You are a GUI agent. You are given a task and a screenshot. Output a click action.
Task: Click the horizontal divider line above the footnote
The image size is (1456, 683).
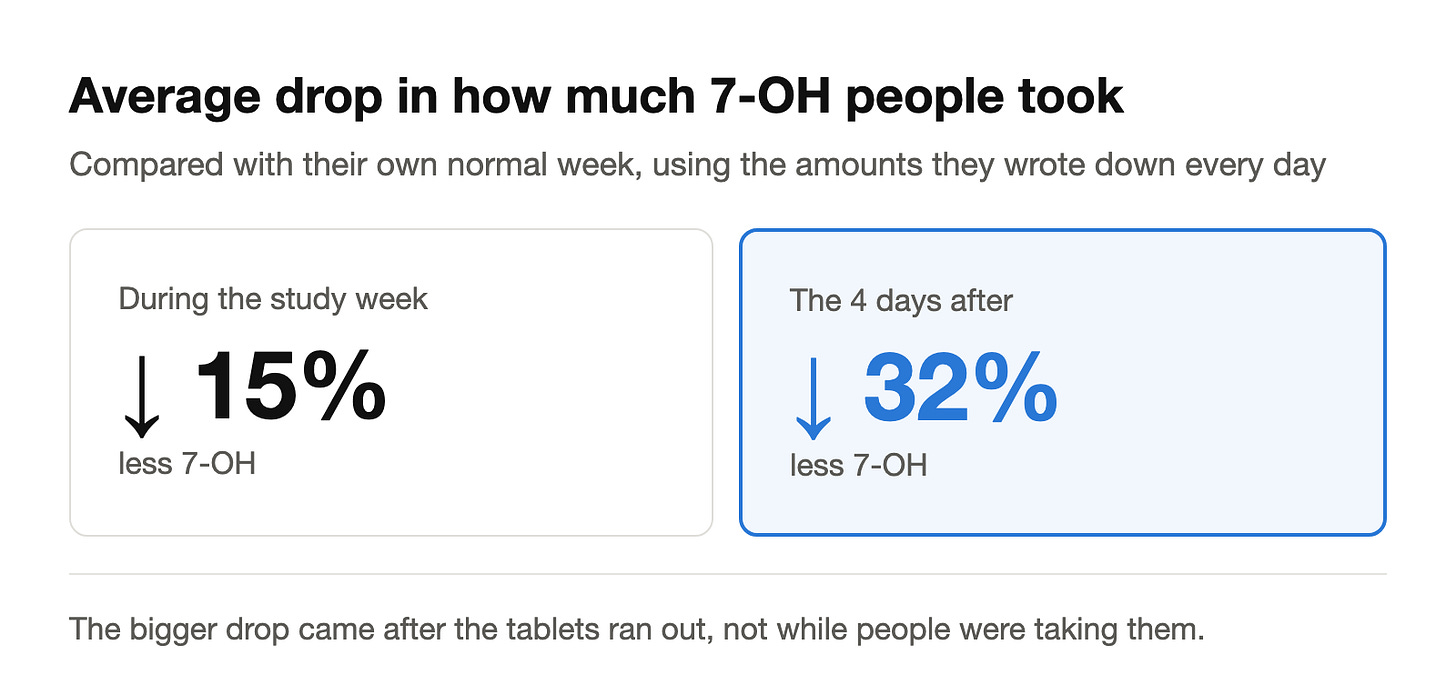[x=728, y=574]
